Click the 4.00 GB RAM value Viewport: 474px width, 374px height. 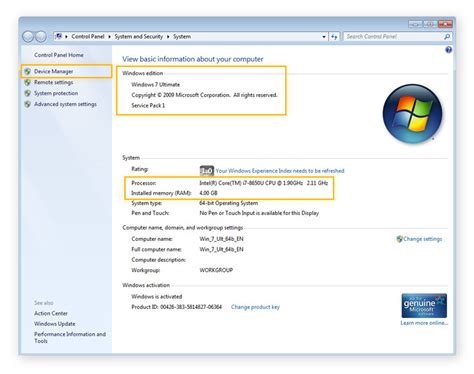[208, 193]
